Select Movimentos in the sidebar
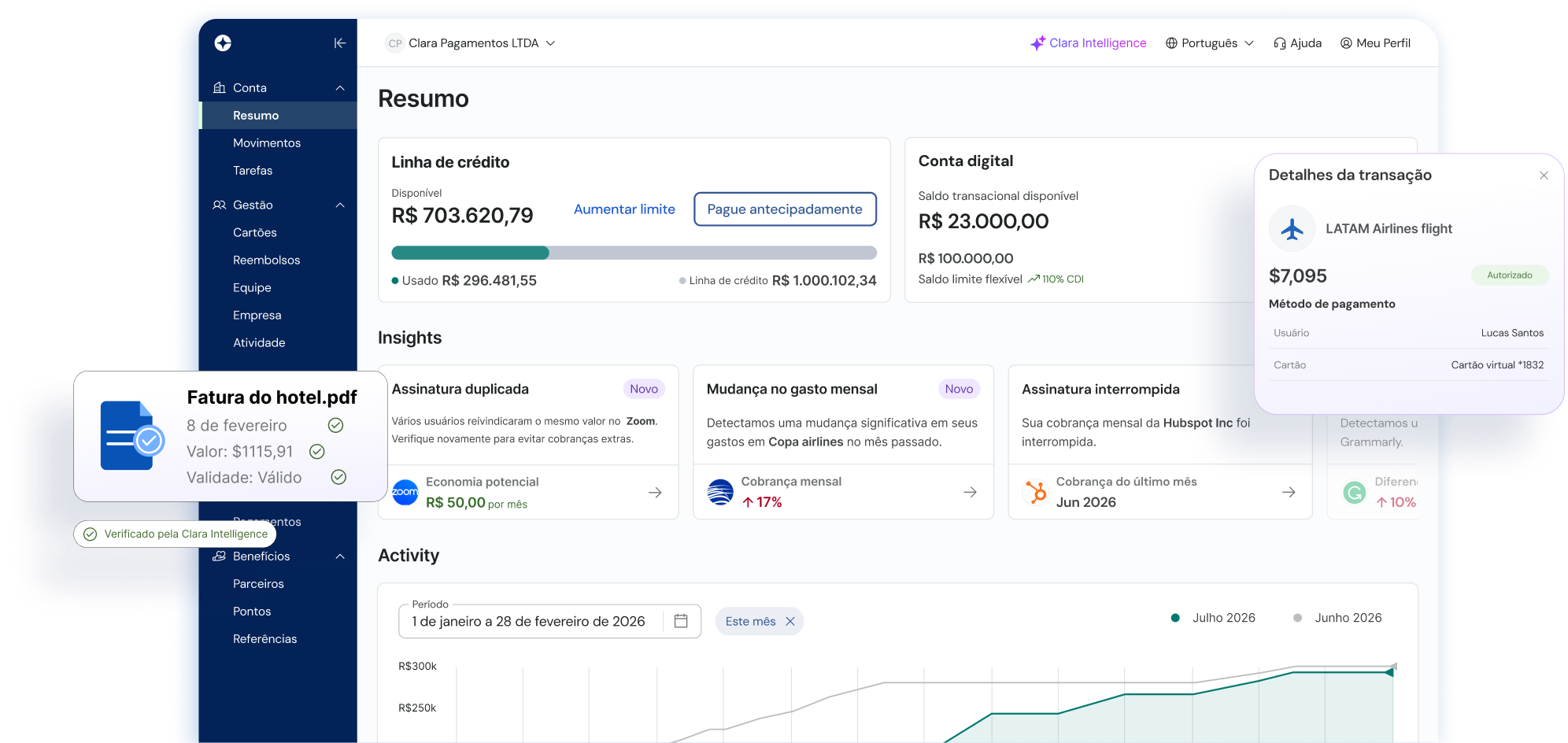Screen dimensions: 1568x743 click(267, 142)
